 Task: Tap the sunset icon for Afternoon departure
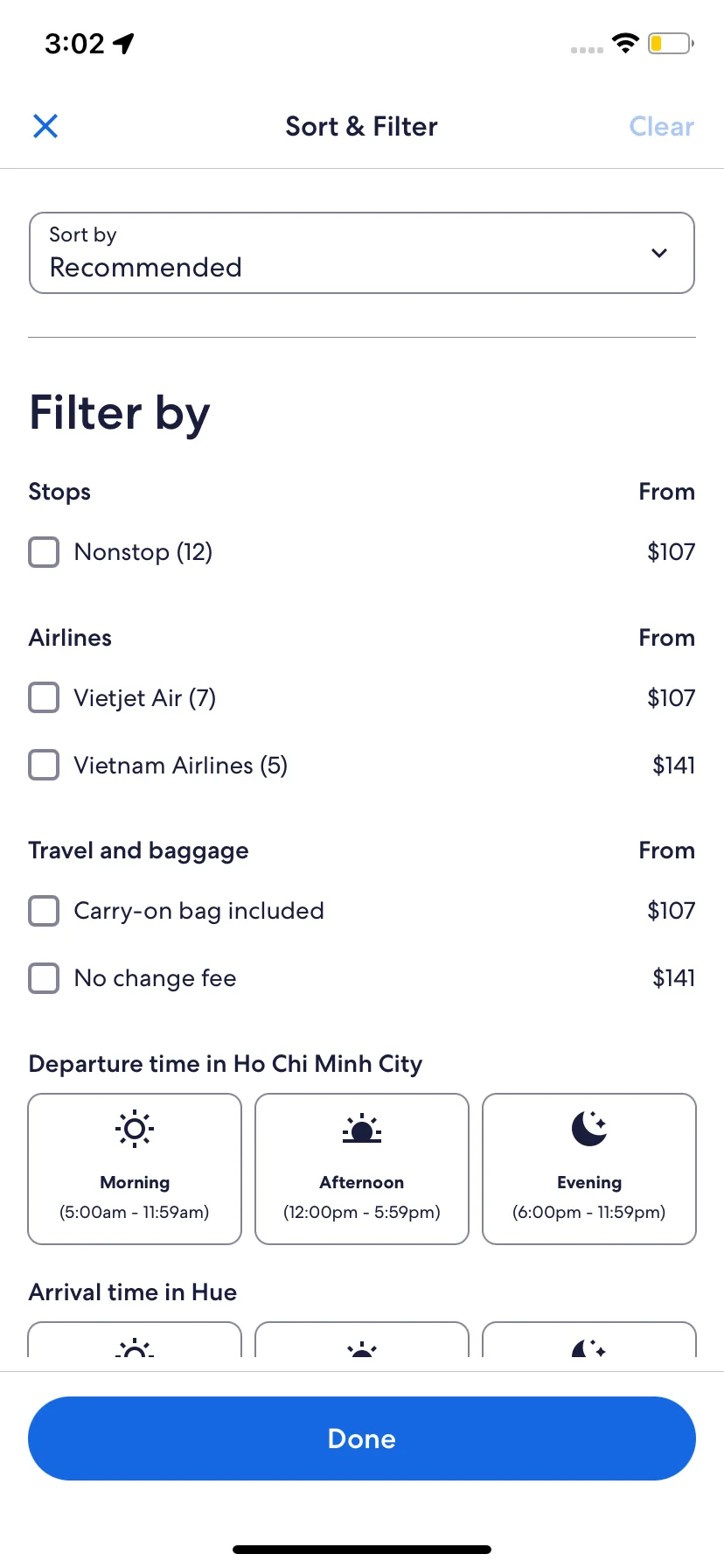click(362, 1129)
